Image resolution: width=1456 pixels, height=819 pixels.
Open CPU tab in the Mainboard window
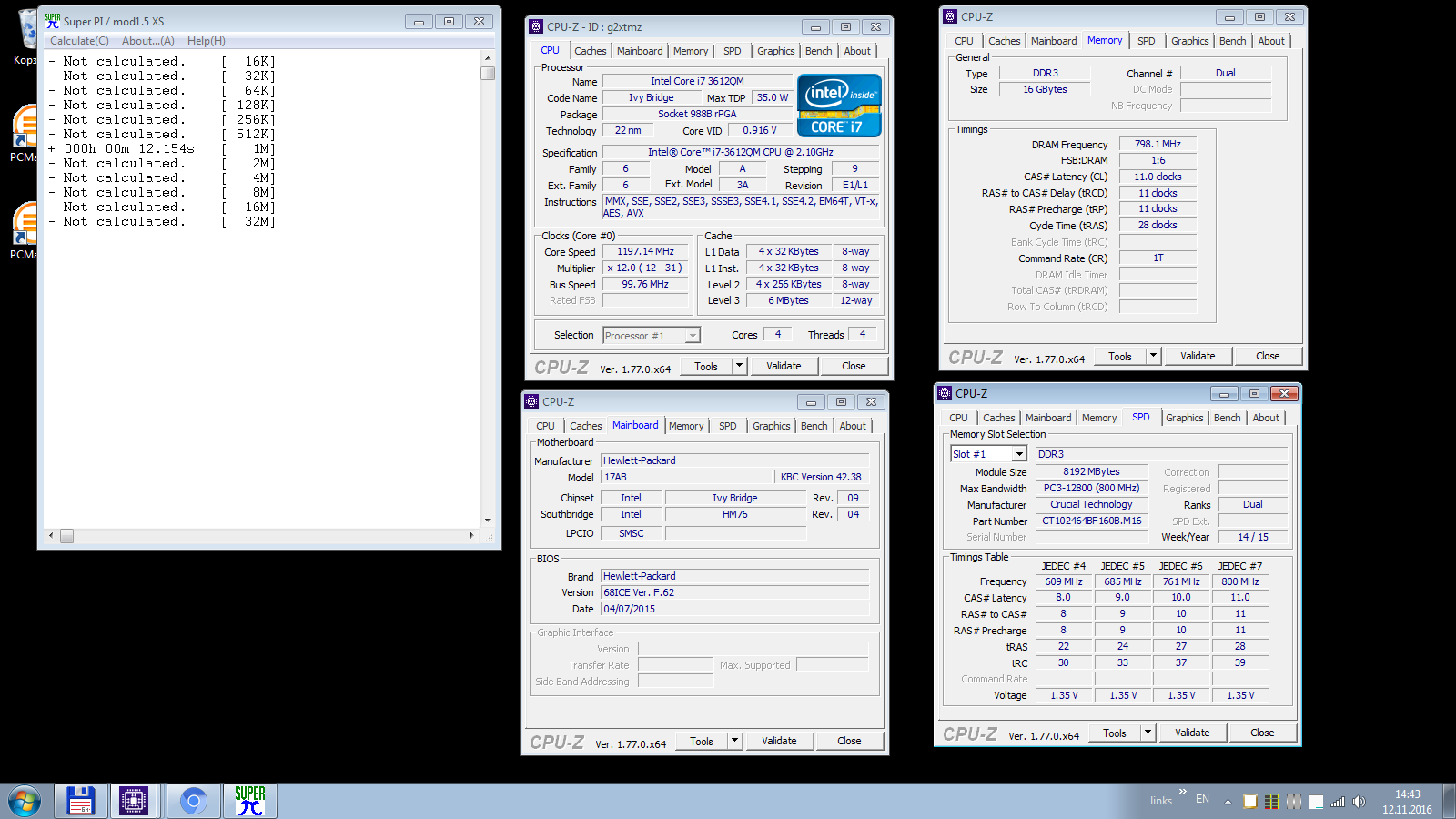pos(545,426)
